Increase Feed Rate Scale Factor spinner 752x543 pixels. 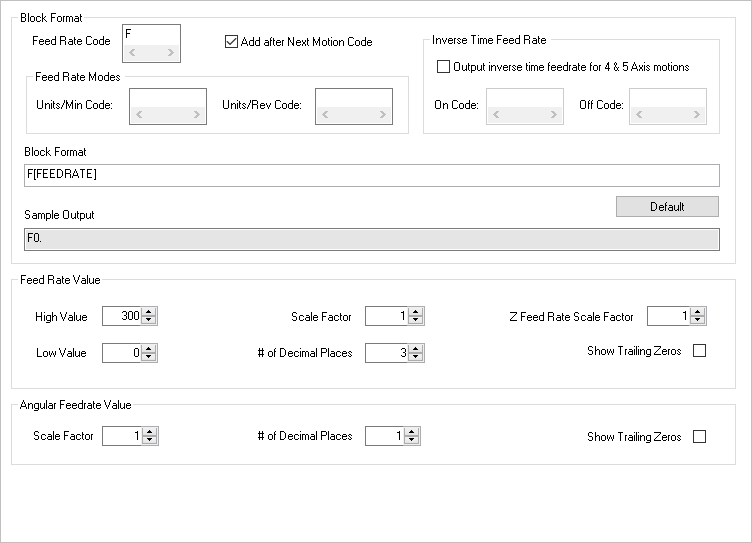tap(415, 312)
